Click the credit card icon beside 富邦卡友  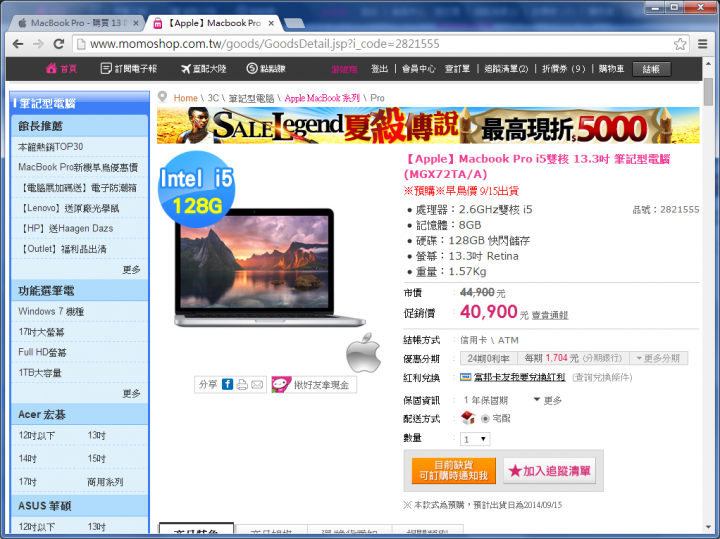(x=466, y=377)
